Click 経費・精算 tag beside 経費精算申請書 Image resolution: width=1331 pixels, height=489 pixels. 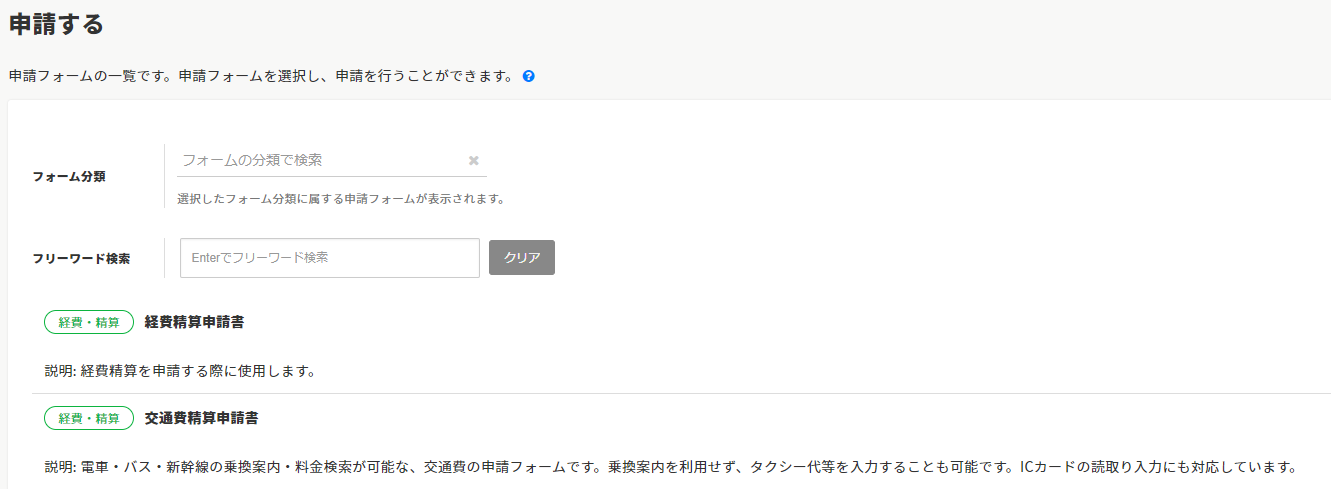(89, 322)
